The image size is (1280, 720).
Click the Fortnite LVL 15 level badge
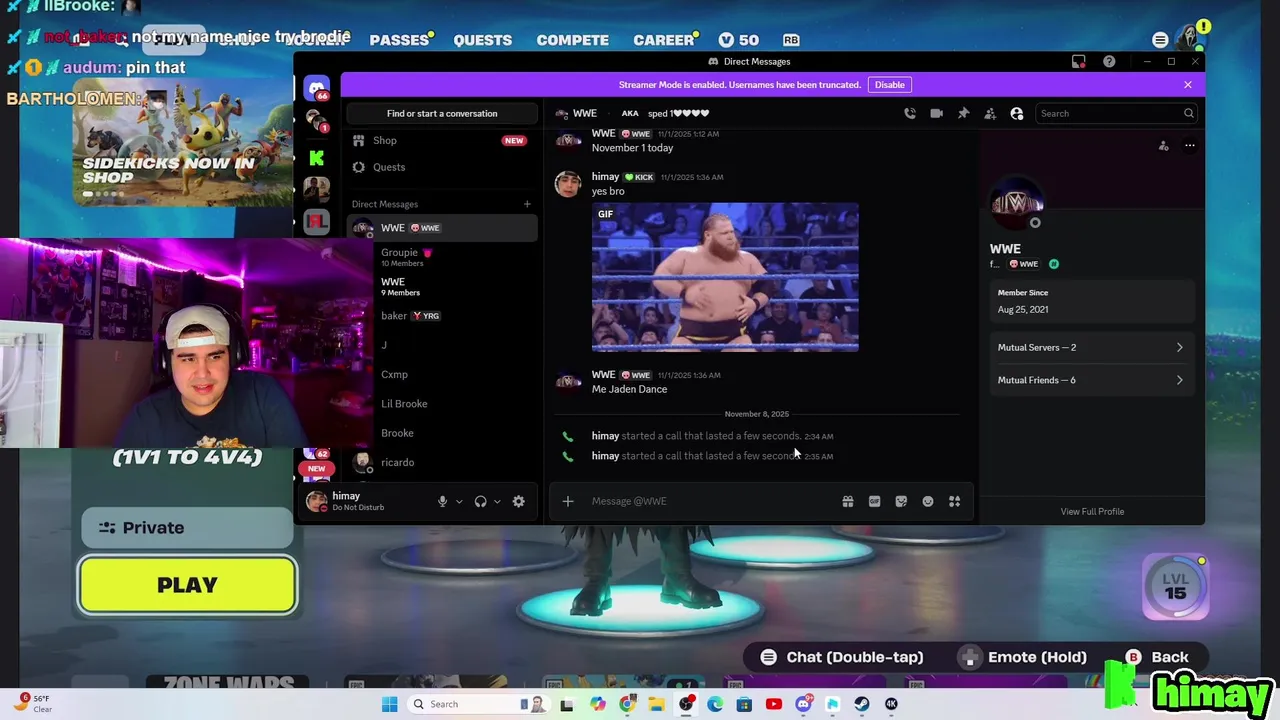tap(1176, 587)
